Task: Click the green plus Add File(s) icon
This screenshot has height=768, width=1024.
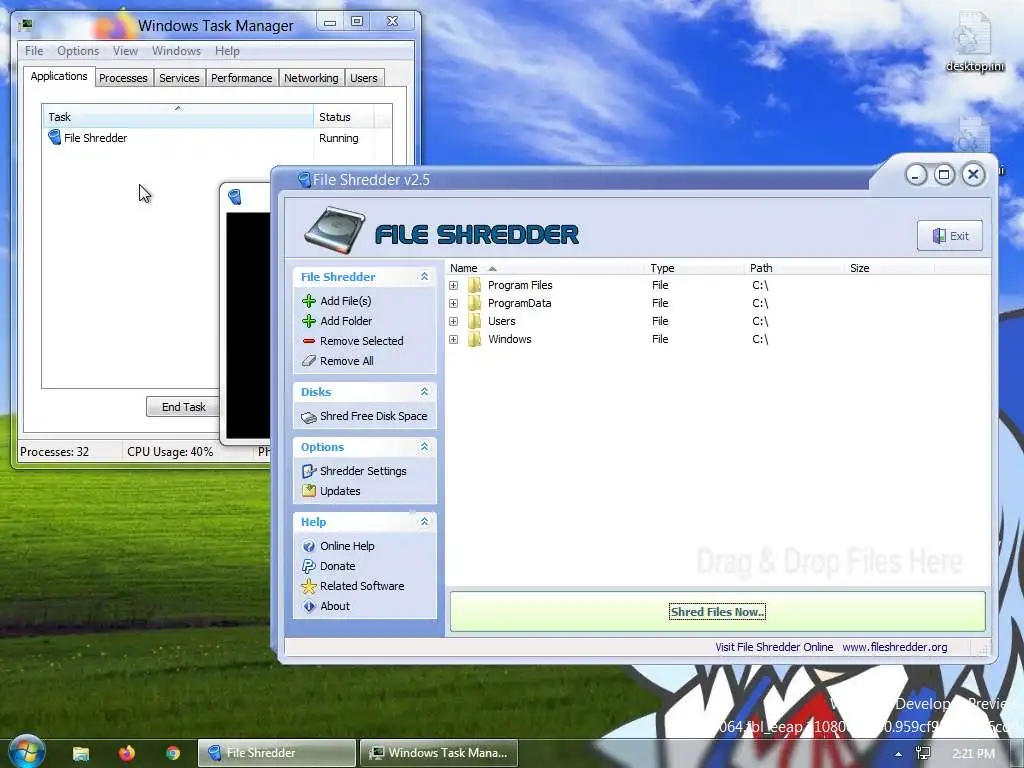Action: coord(309,301)
